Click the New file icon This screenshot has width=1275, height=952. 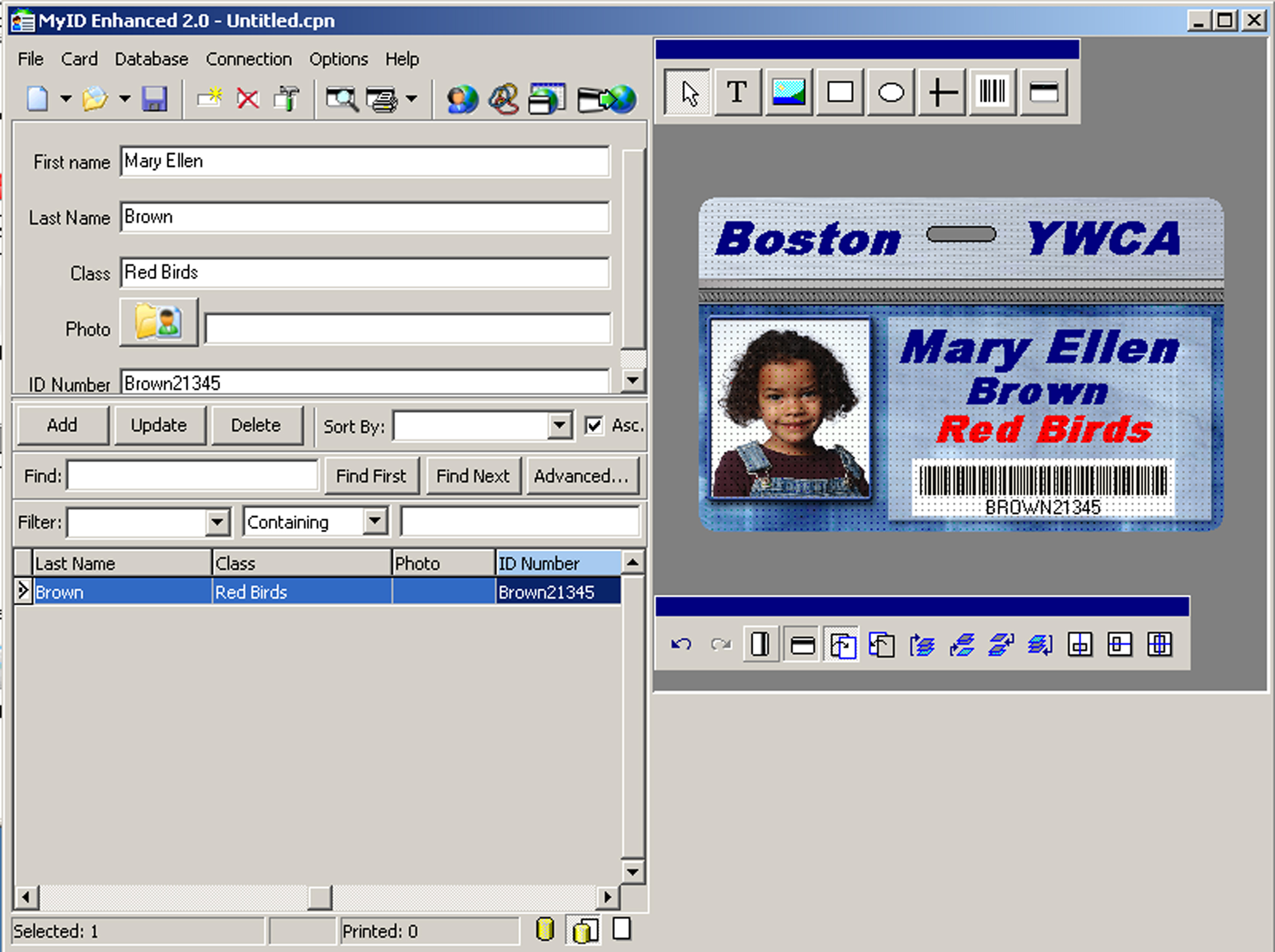coord(37,99)
